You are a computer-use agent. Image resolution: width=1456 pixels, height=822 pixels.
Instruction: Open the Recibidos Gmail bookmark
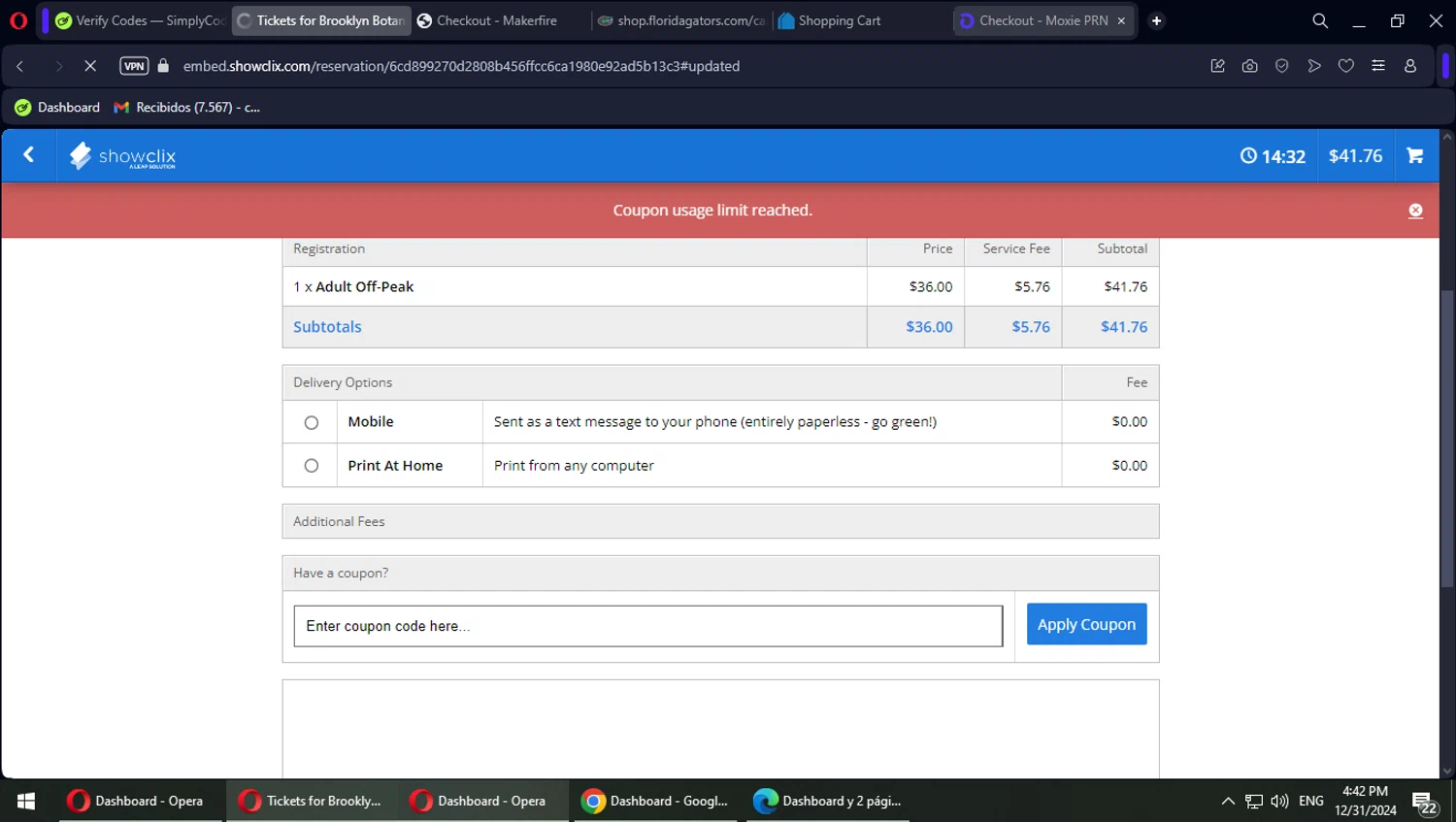coord(187,108)
